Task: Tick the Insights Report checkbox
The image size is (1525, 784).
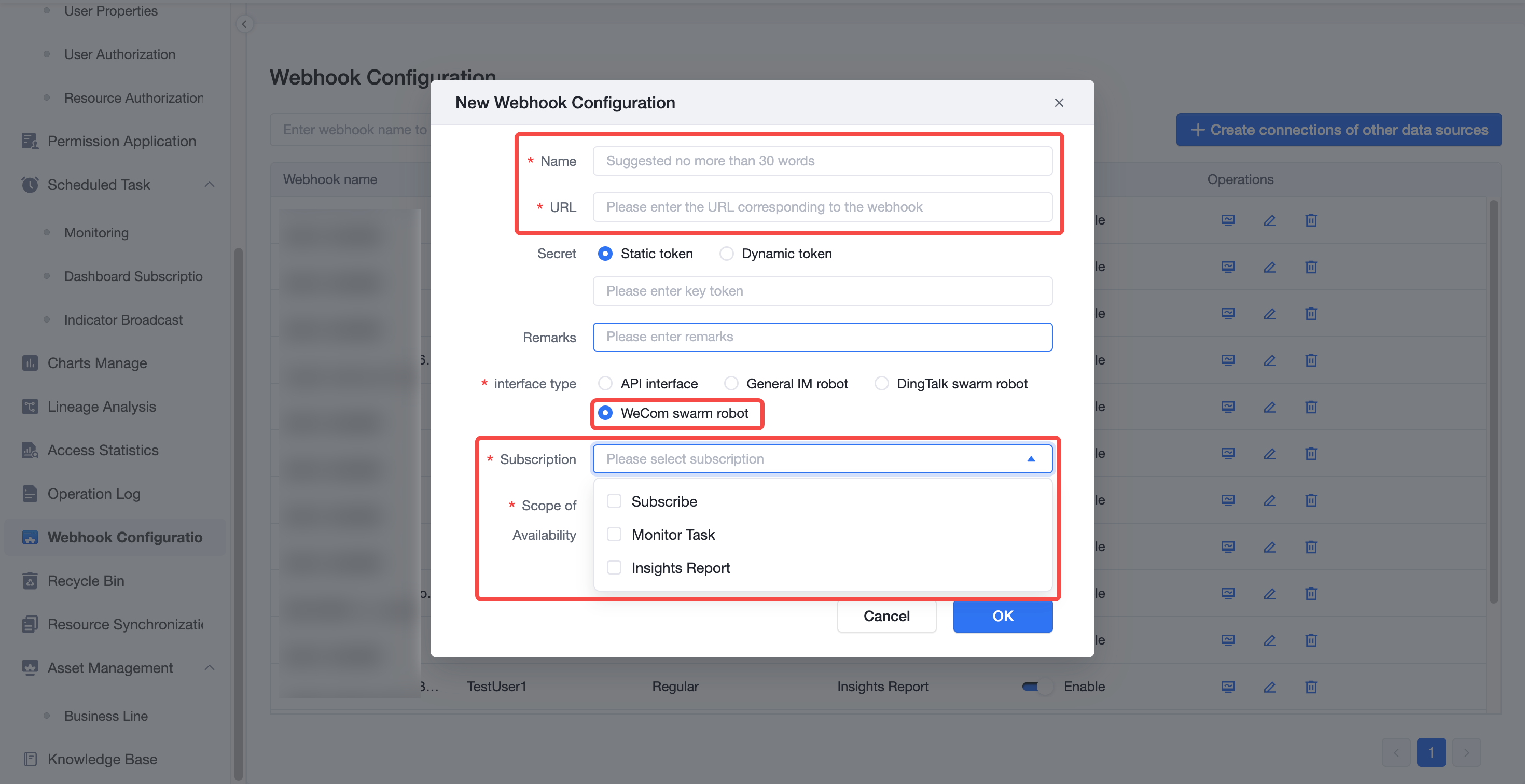Action: pyautogui.click(x=614, y=567)
